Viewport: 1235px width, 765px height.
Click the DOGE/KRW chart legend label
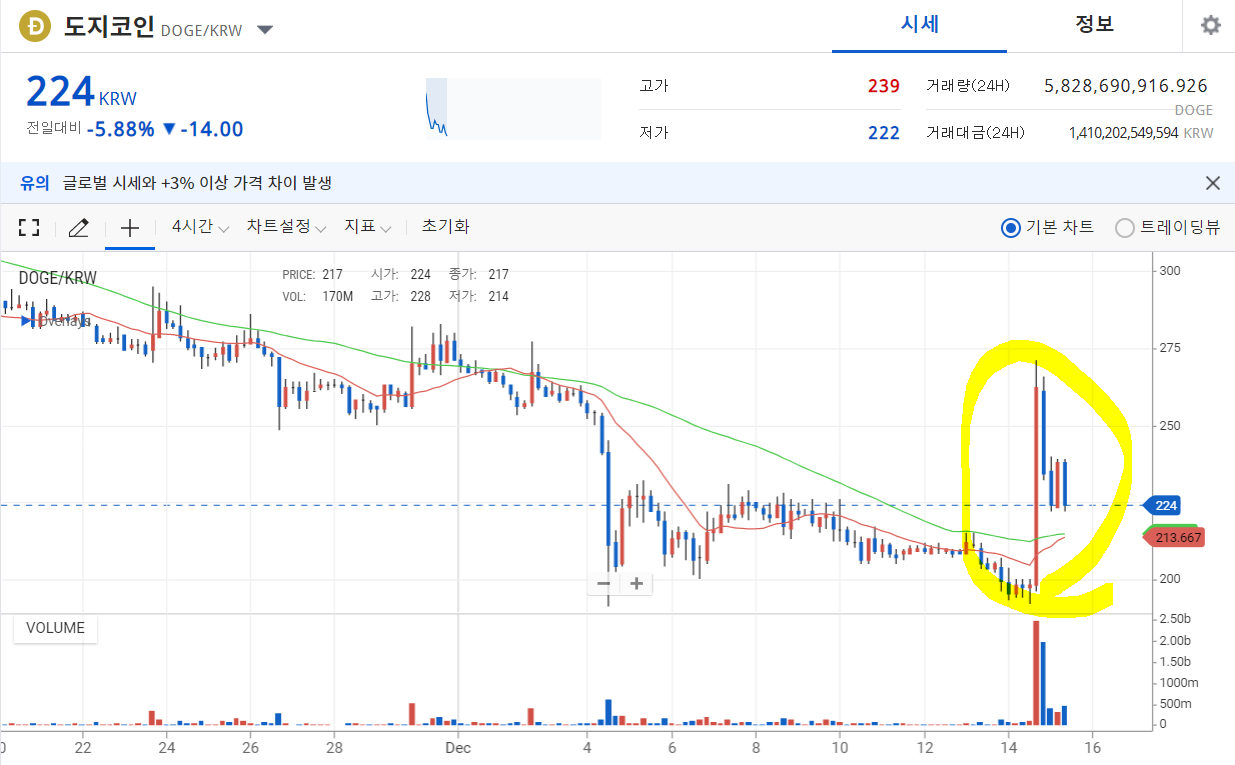click(x=58, y=278)
